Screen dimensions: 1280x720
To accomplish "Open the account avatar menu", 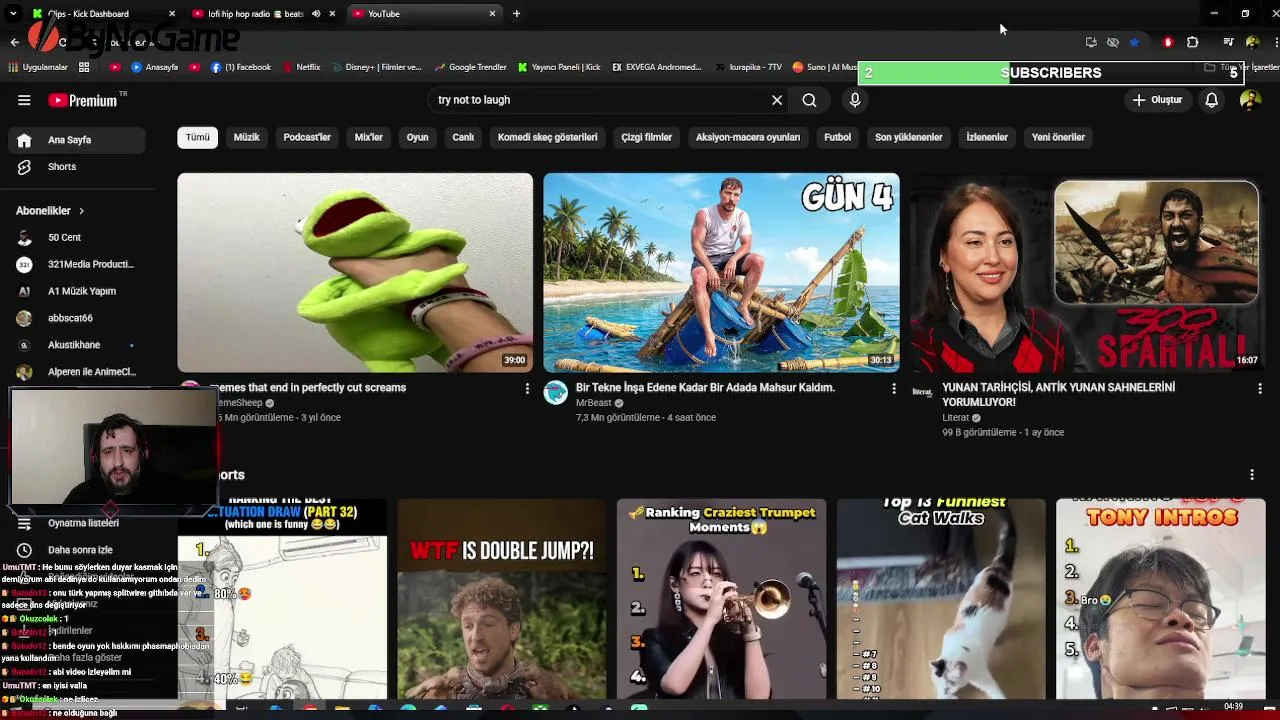I will click(x=1250, y=100).
